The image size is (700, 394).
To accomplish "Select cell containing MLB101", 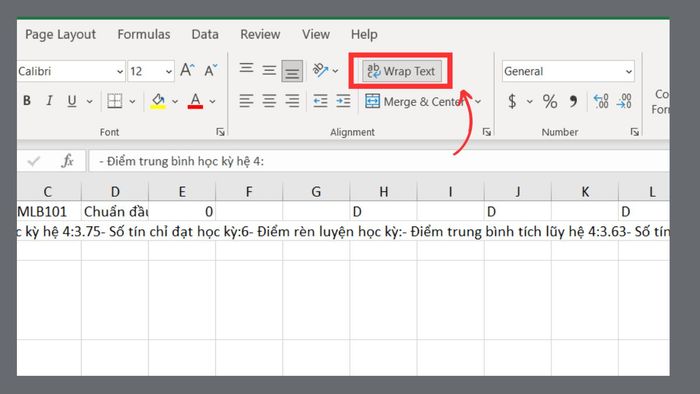I will 49,211.
